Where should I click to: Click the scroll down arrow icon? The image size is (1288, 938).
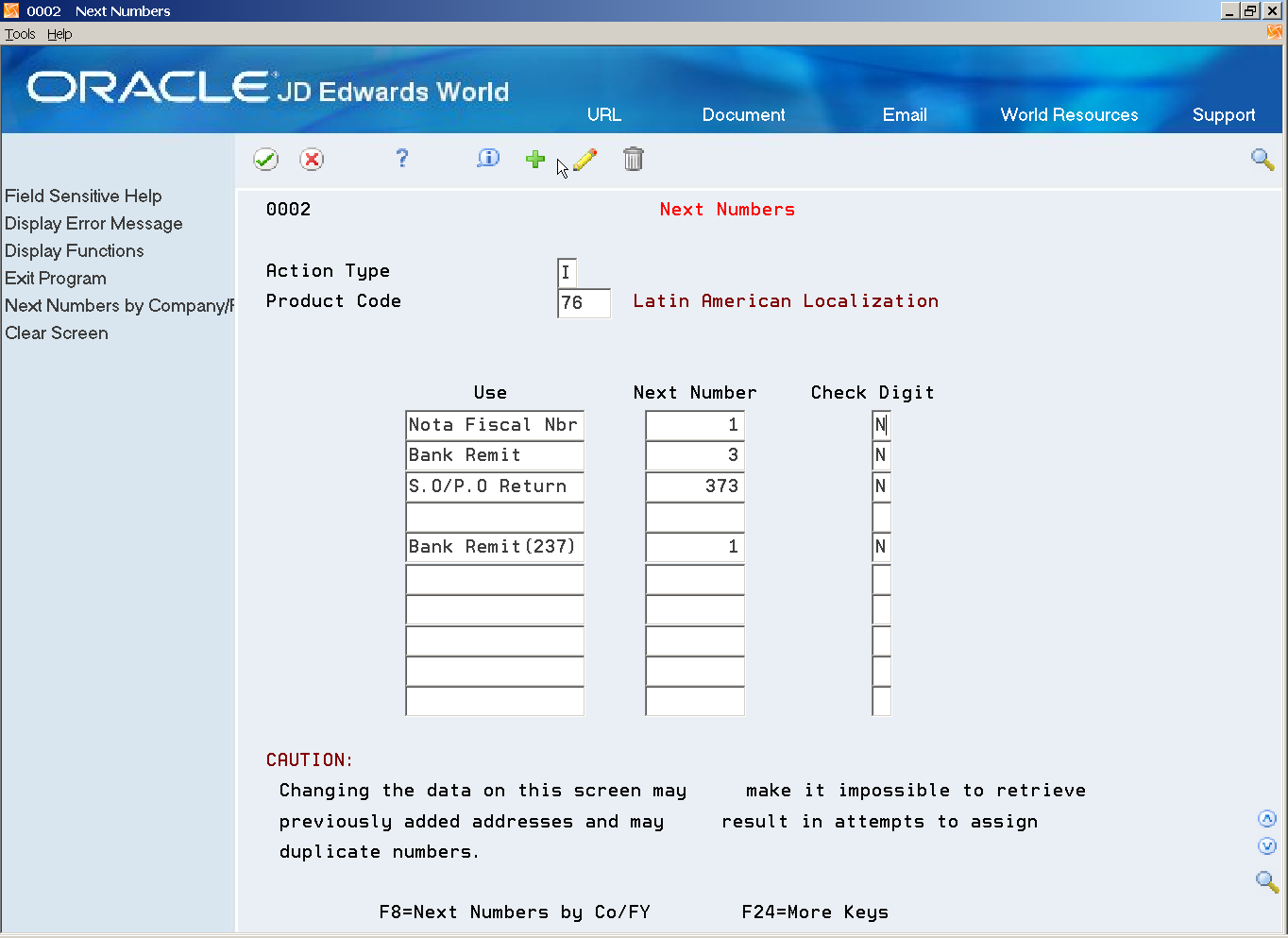point(1267,846)
